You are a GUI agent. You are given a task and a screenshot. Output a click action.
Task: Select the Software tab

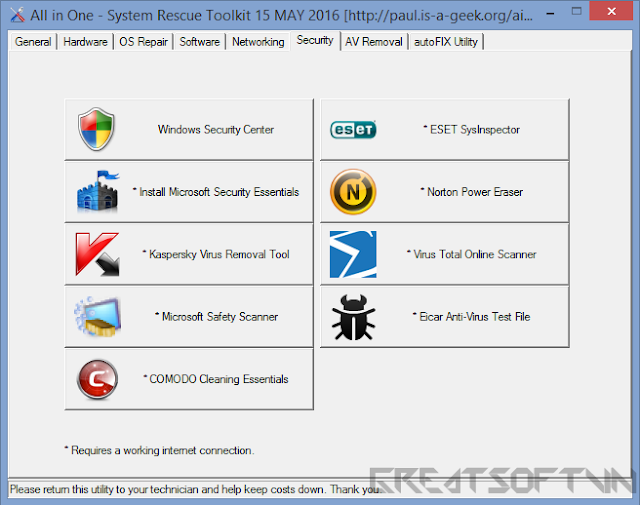pos(200,42)
